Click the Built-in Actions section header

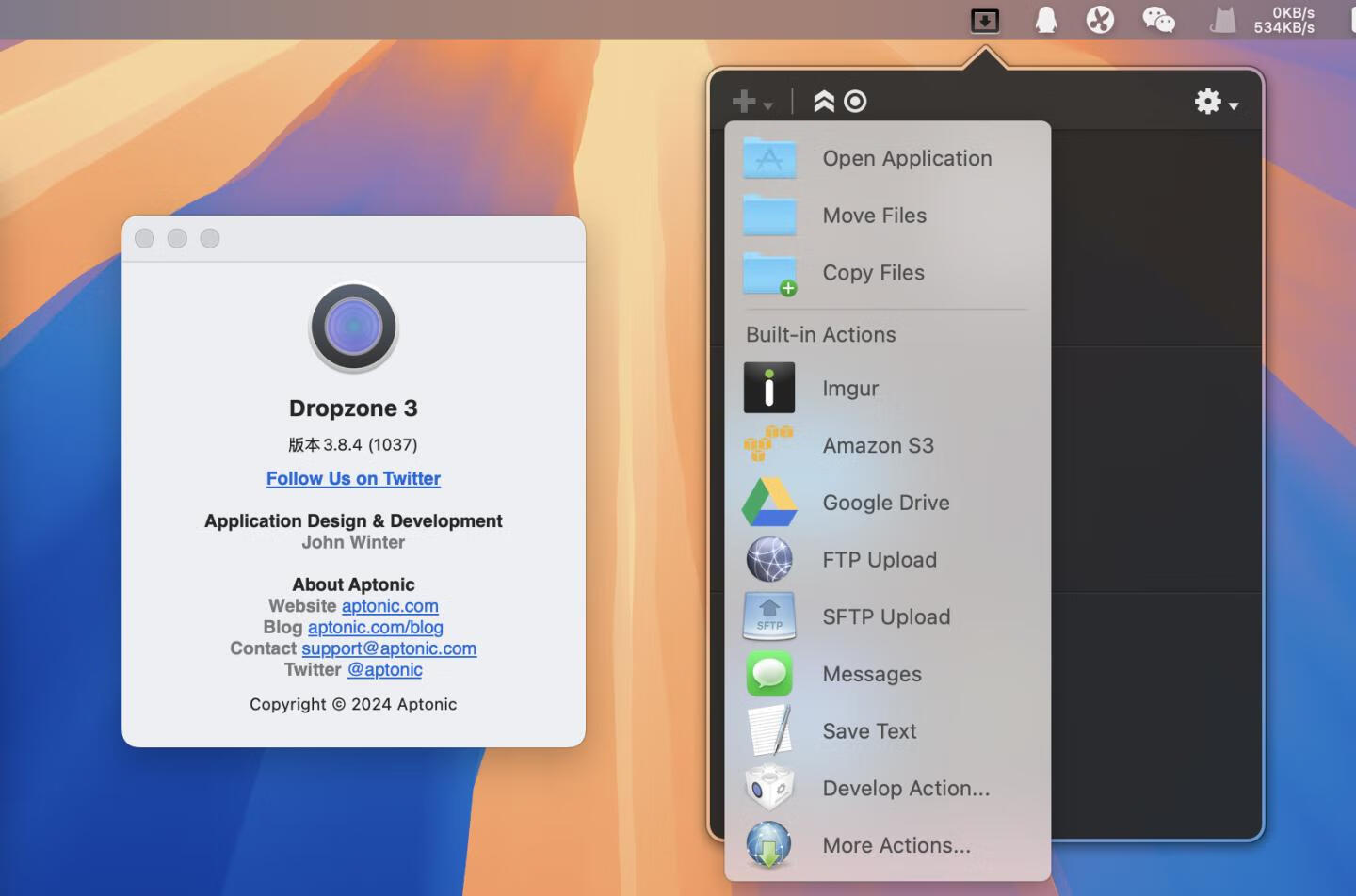(821, 334)
